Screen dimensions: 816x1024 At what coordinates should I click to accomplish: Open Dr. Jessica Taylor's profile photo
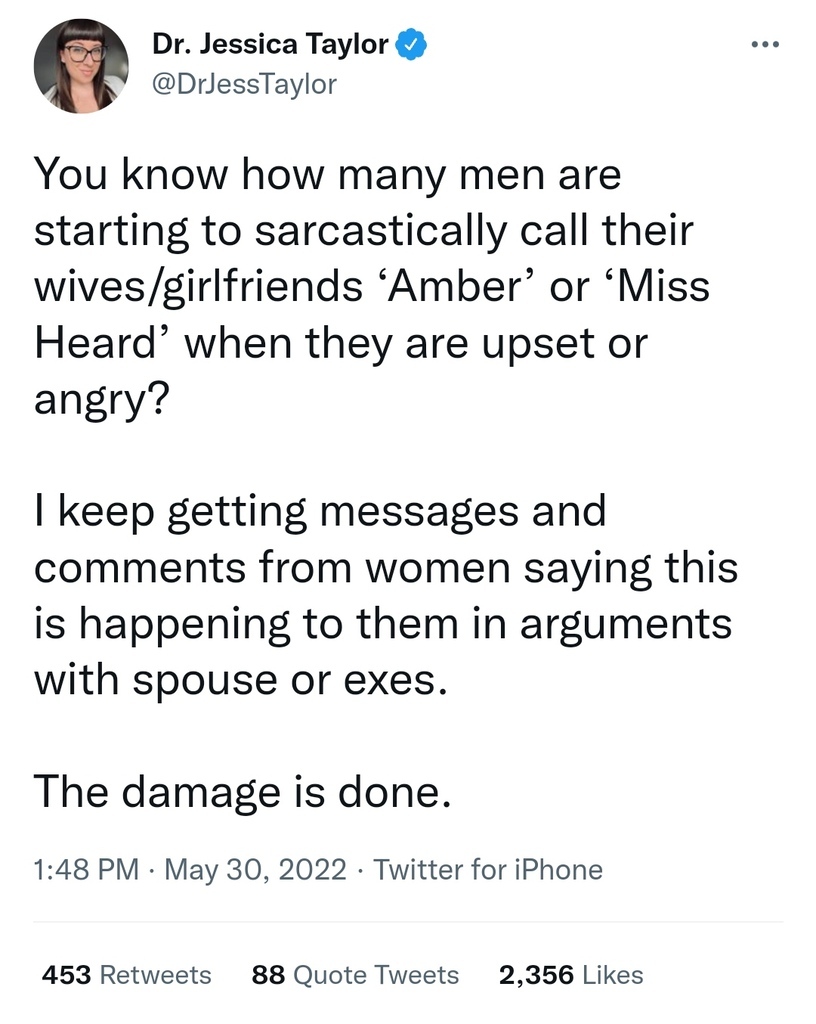81,66
